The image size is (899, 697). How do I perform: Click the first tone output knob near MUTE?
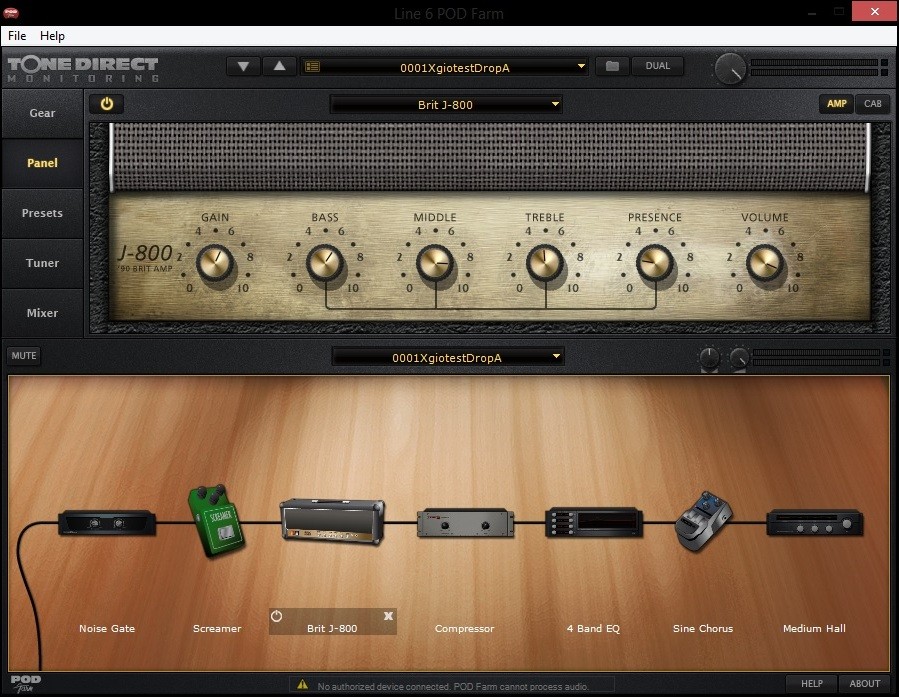pos(709,358)
